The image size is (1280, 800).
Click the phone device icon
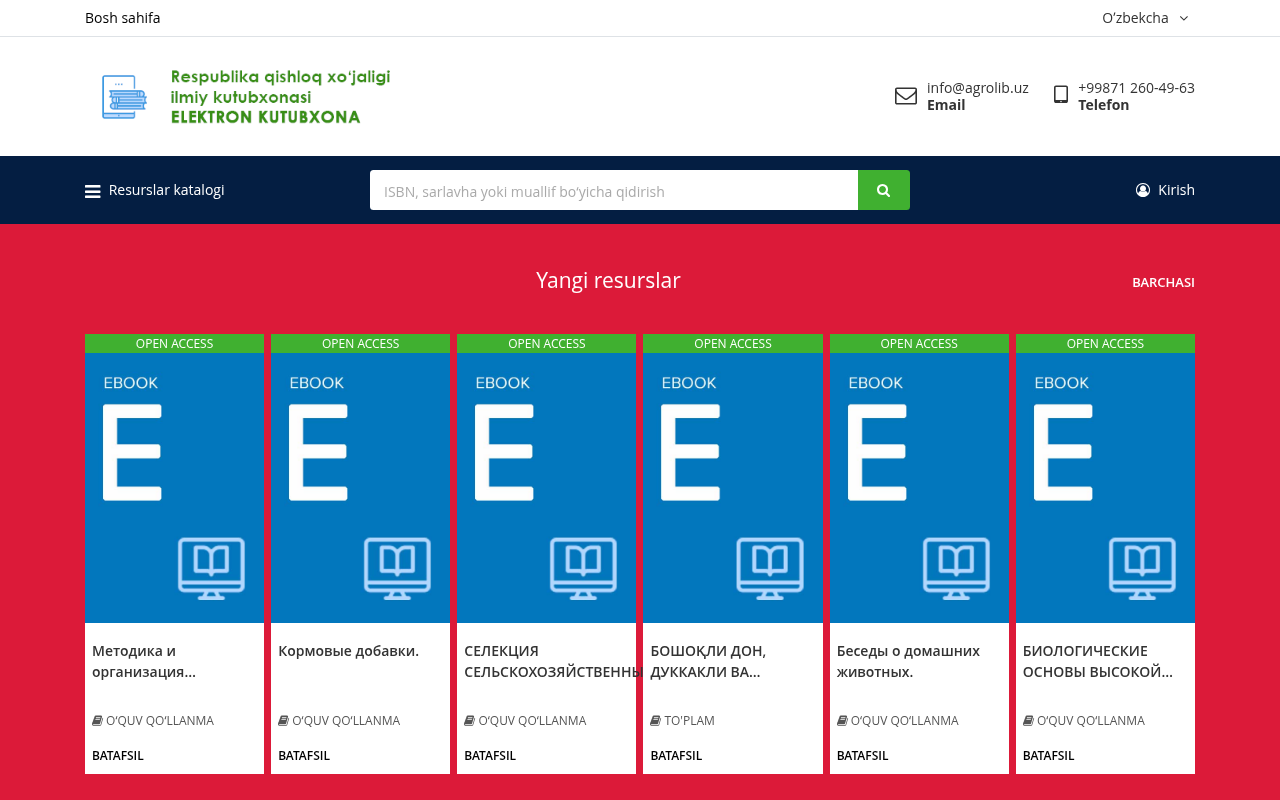pyautogui.click(x=1061, y=95)
